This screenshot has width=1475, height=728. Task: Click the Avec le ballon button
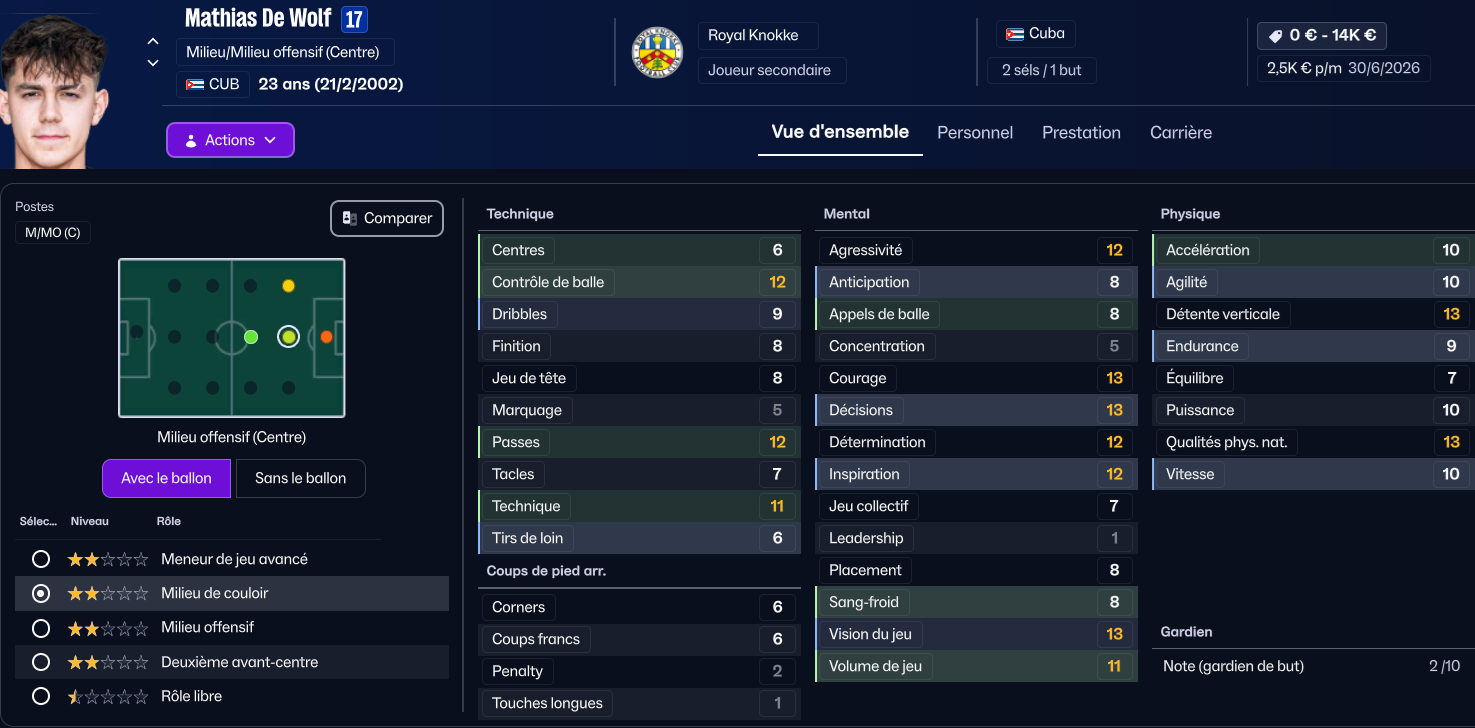(x=166, y=478)
